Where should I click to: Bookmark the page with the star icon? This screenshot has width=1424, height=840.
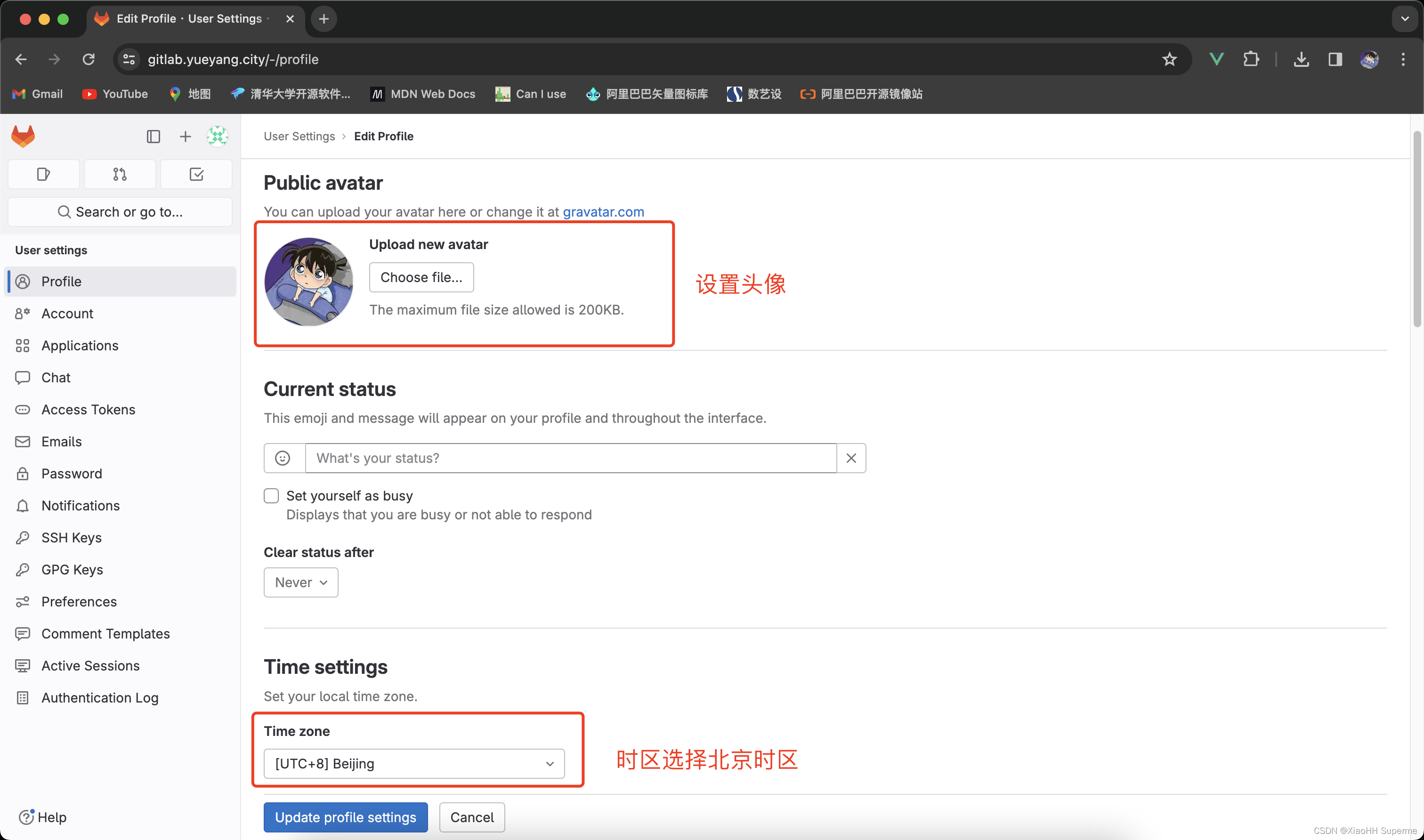tap(1169, 59)
